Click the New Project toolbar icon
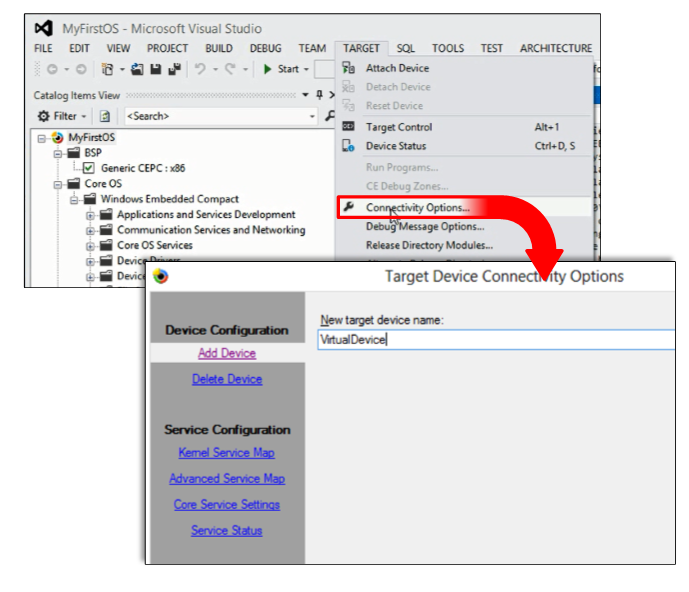Screen dimensions: 689x592 107,69
